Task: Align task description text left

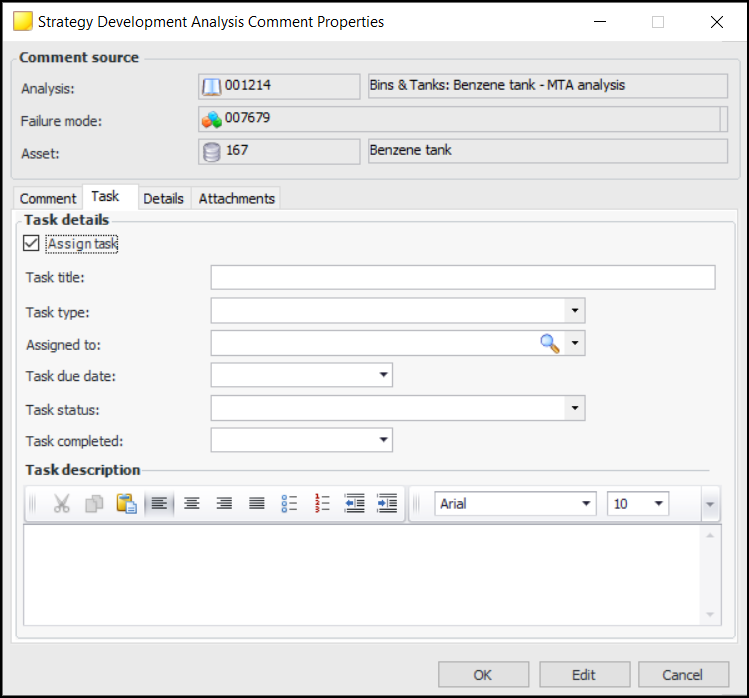Action: tap(159, 504)
